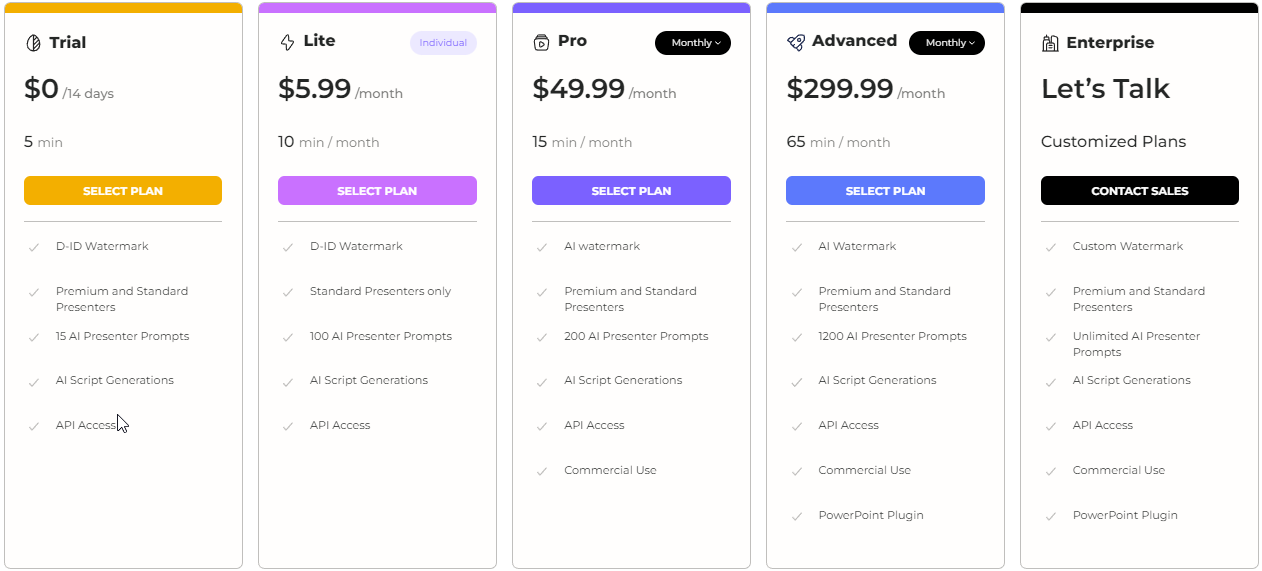The height and width of the screenshot is (571, 1262).
Task: Click the checkmark next to Pro Commercial Use
Action: (x=542, y=471)
